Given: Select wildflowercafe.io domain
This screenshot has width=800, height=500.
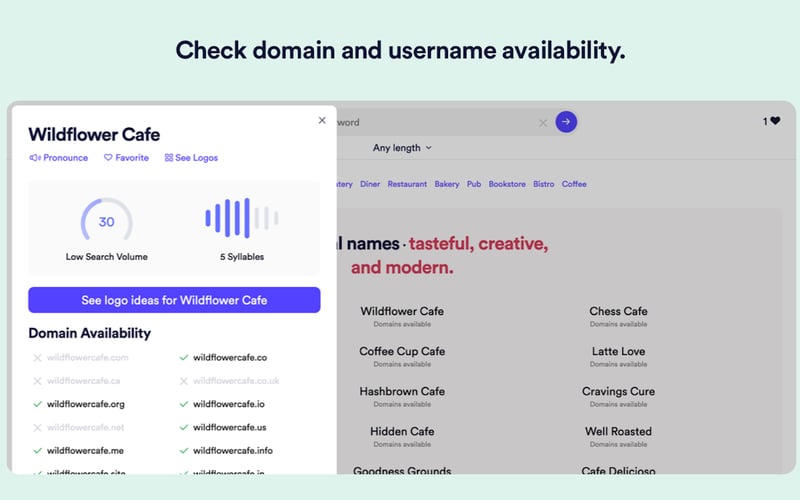Looking at the screenshot, I should click(229, 404).
